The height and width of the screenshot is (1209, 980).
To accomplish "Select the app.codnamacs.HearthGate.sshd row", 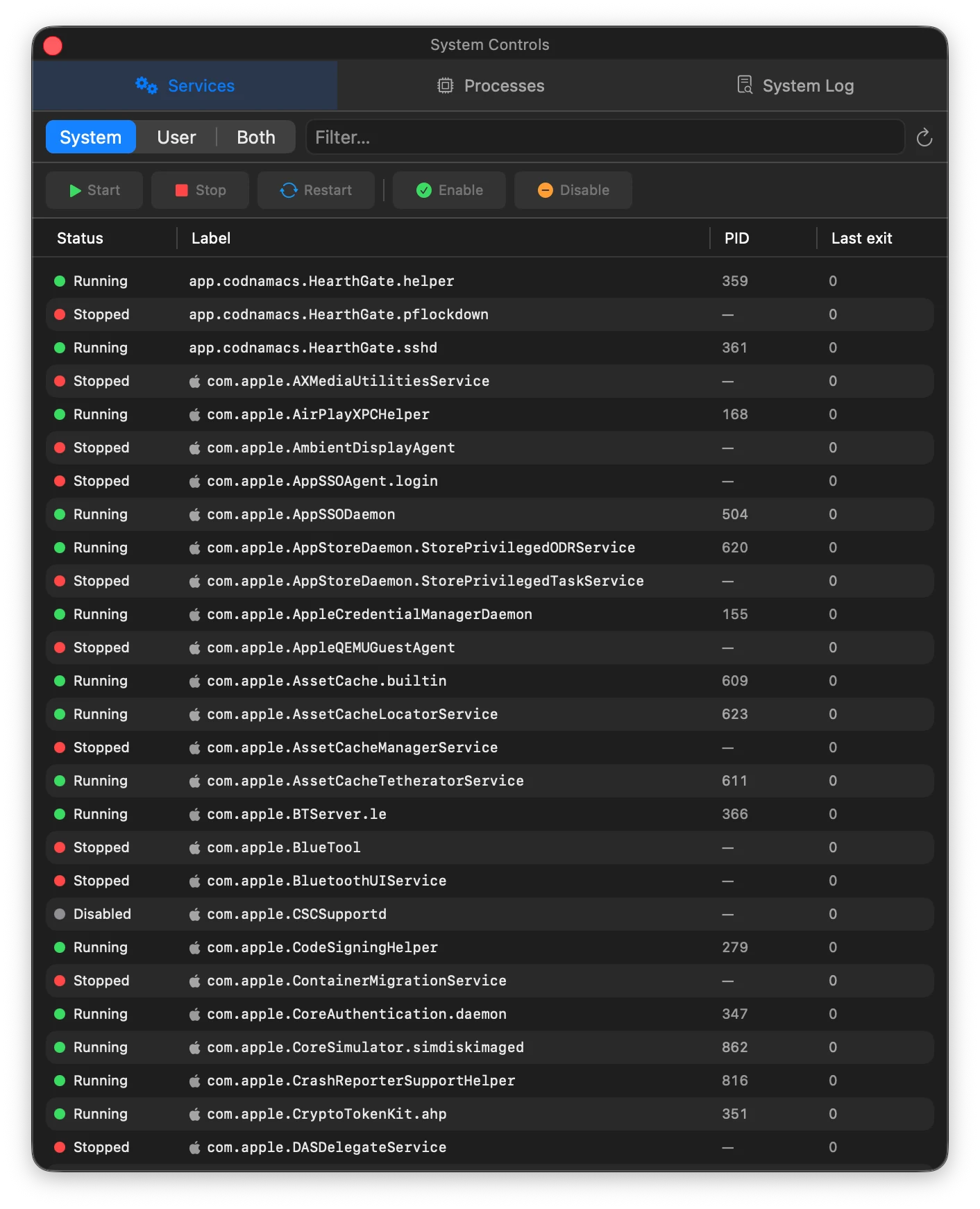I will tap(490, 348).
